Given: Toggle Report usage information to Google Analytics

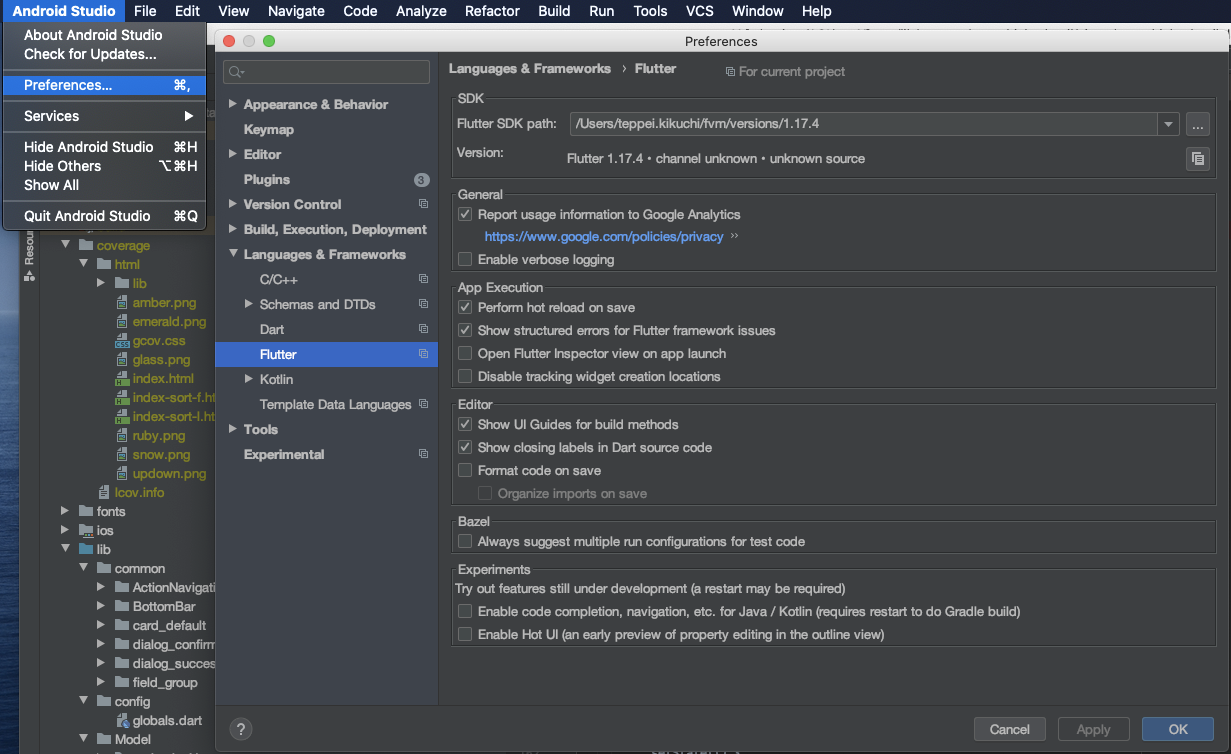Looking at the screenshot, I should pyautogui.click(x=465, y=214).
